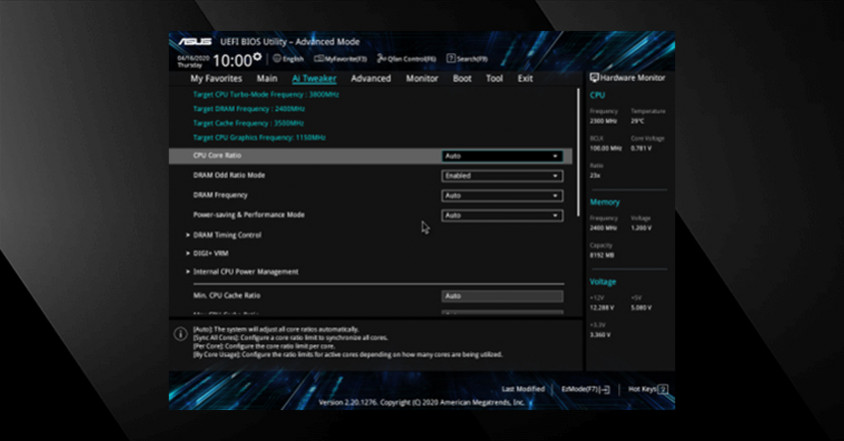Open the DRAM Odd Ratio Mode dropdown
The height and width of the screenshot is (441, 844).
pyautogui.click(x=502, y=176)
